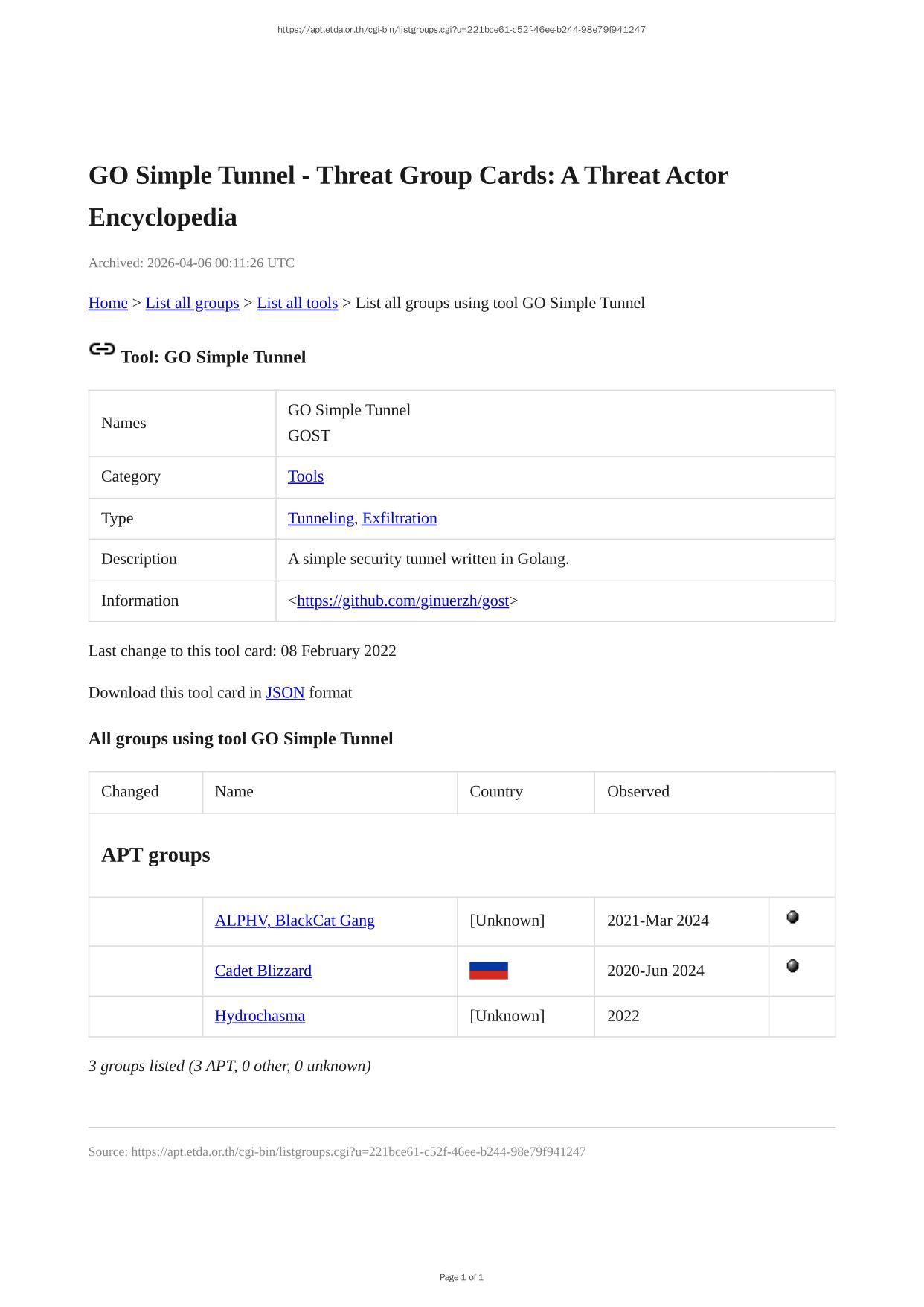This screenshot has height=1307, width=924.
Task: Click the Observed column header
Action: (638, 791)
